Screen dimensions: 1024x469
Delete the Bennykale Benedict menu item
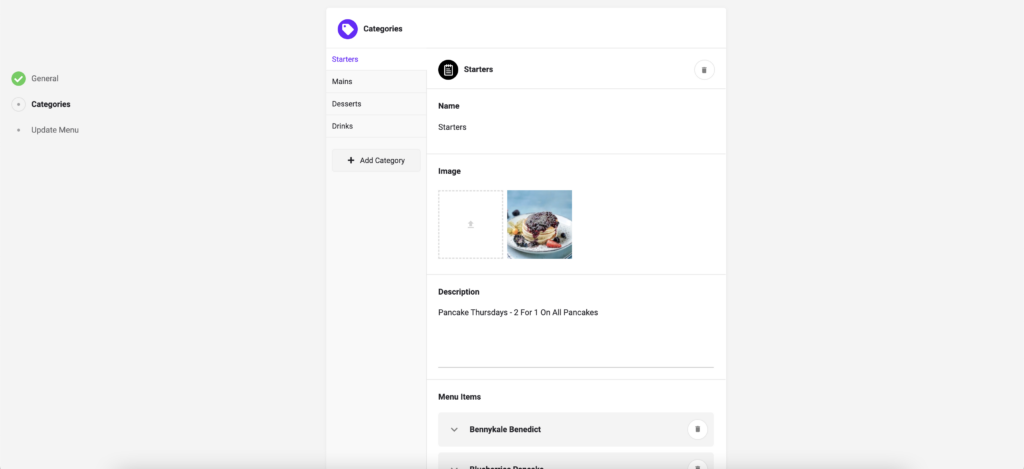coord(697,429)
